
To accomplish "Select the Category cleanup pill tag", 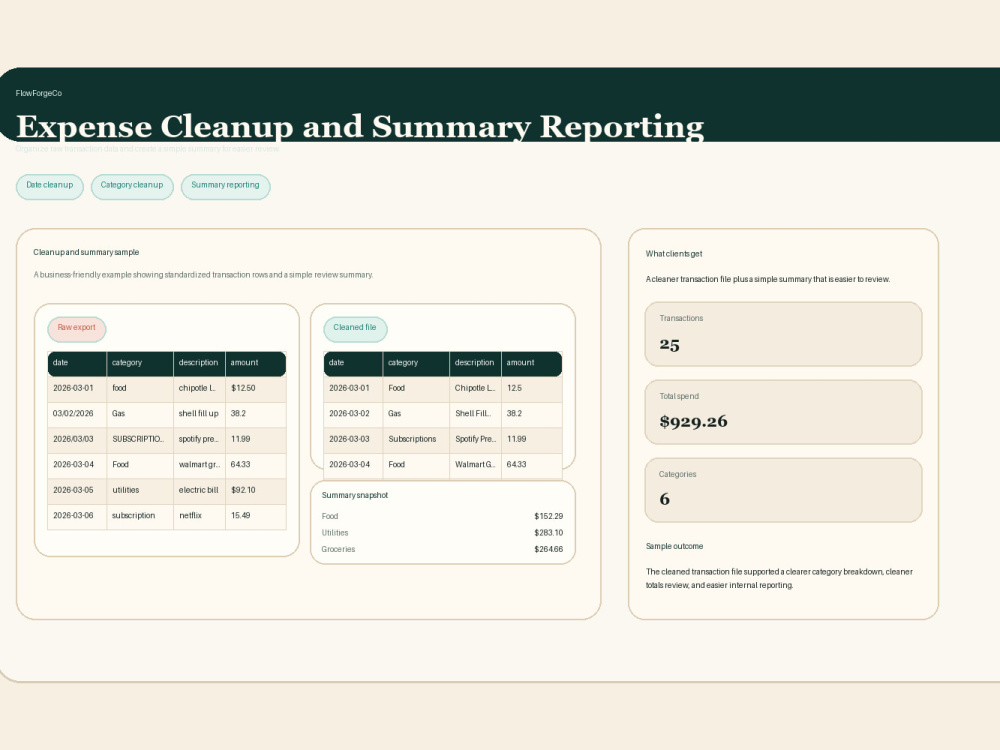I will pos(132,186).
